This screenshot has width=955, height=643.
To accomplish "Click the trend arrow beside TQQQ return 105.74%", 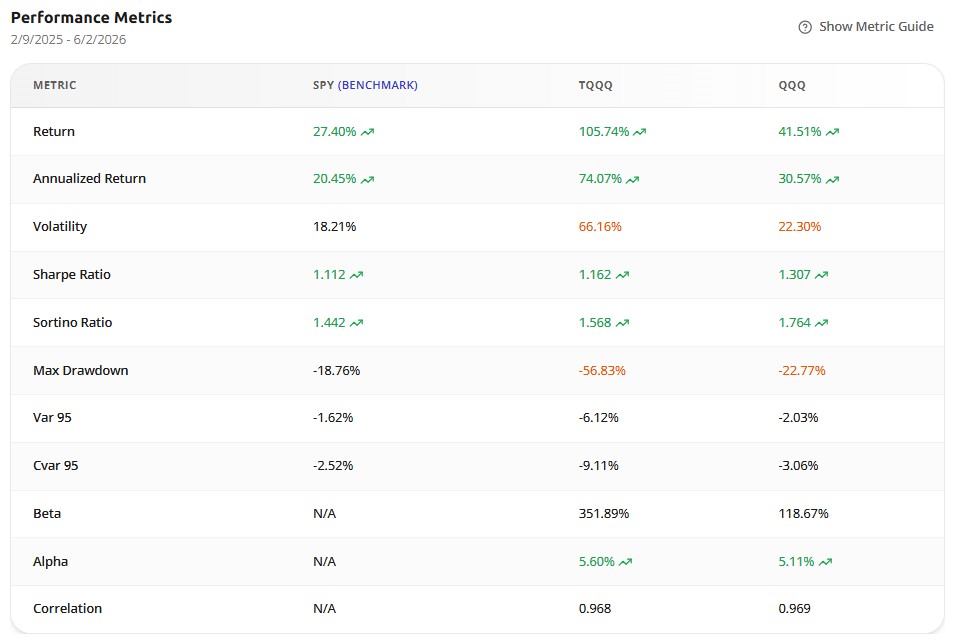I will click(640, 132).
